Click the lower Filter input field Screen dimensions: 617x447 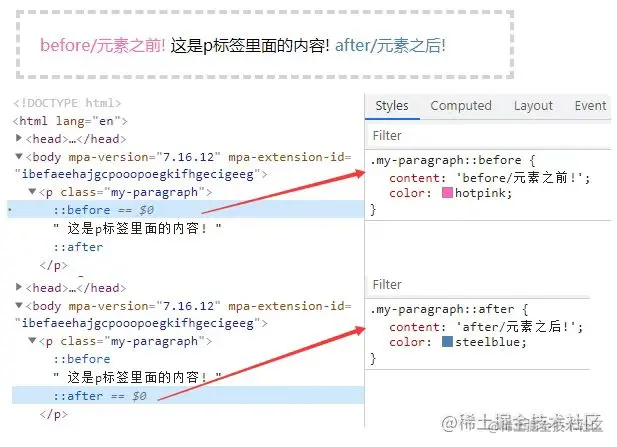point(478,284)
